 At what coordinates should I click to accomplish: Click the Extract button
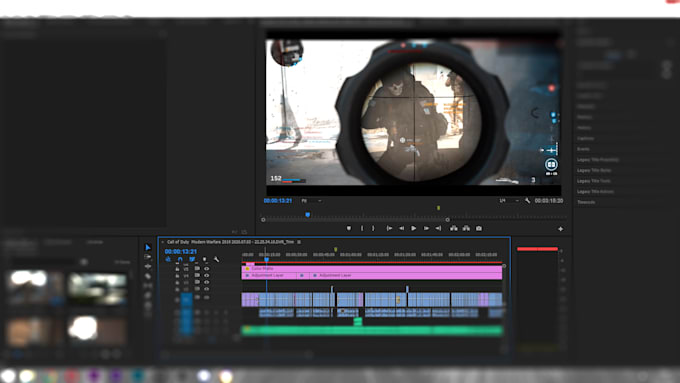(466, 228)
